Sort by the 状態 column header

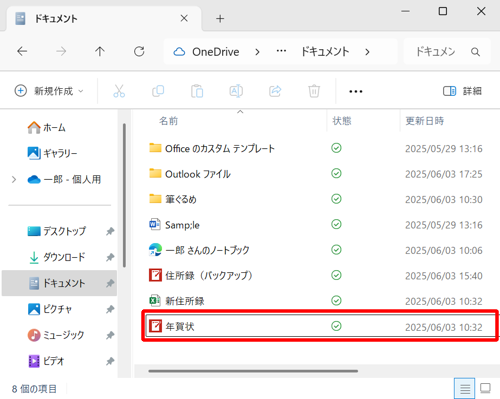coord(342,121)
